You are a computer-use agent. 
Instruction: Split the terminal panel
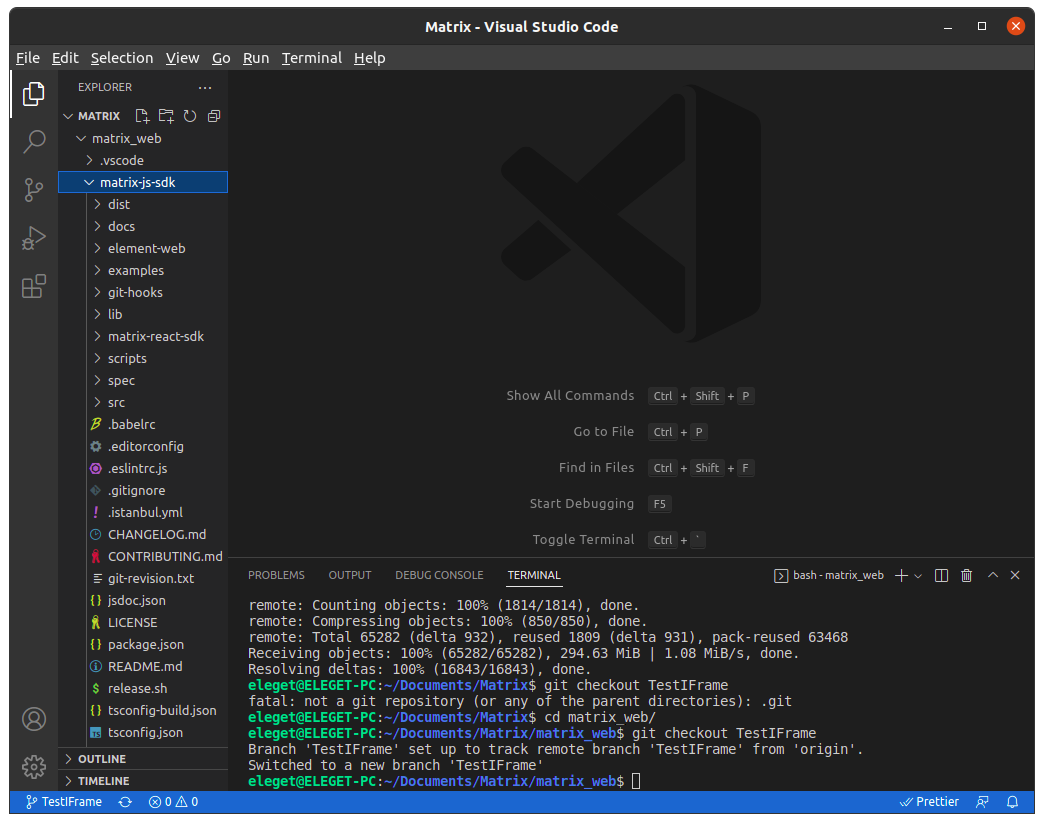[x=941, y=575]
